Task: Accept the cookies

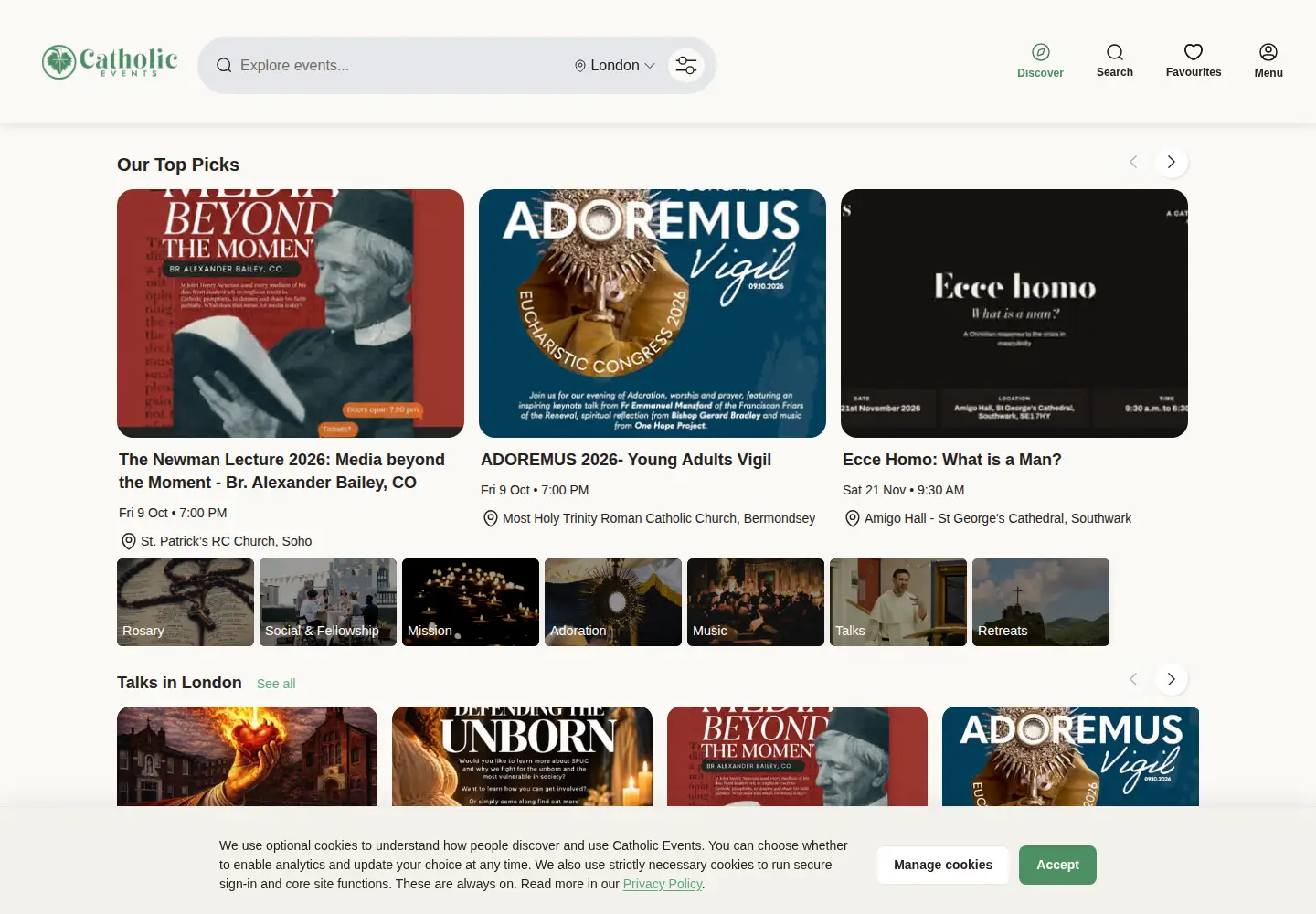Action: [1058, 865]
